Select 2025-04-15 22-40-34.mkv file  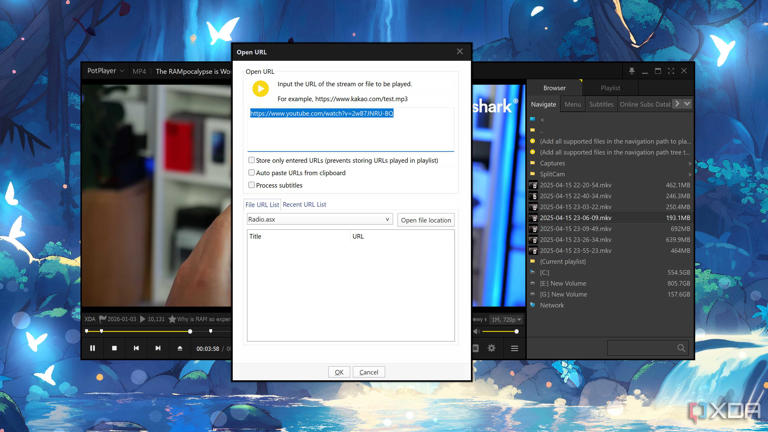click(x=610, y=196)
